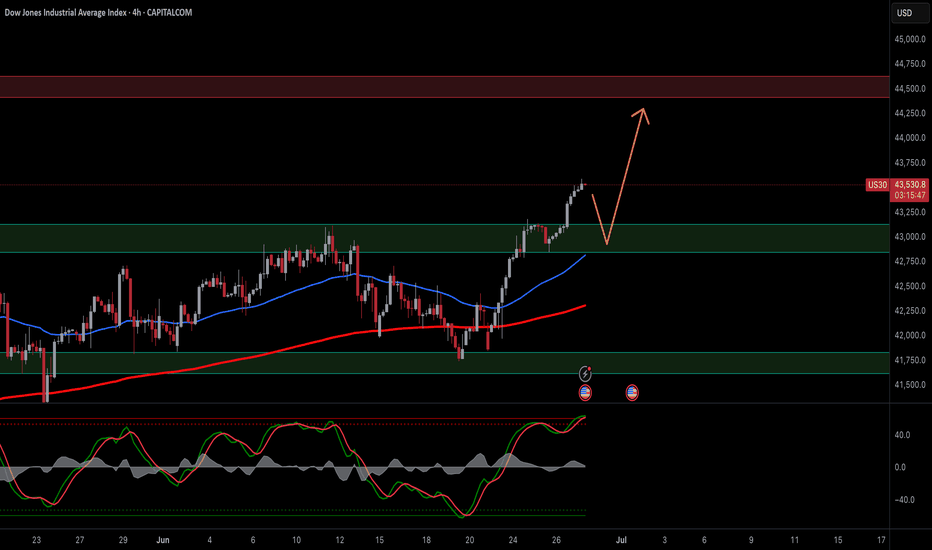Click the 41,750.0 price axis label

pyautogui.click(x=910, y=360)
